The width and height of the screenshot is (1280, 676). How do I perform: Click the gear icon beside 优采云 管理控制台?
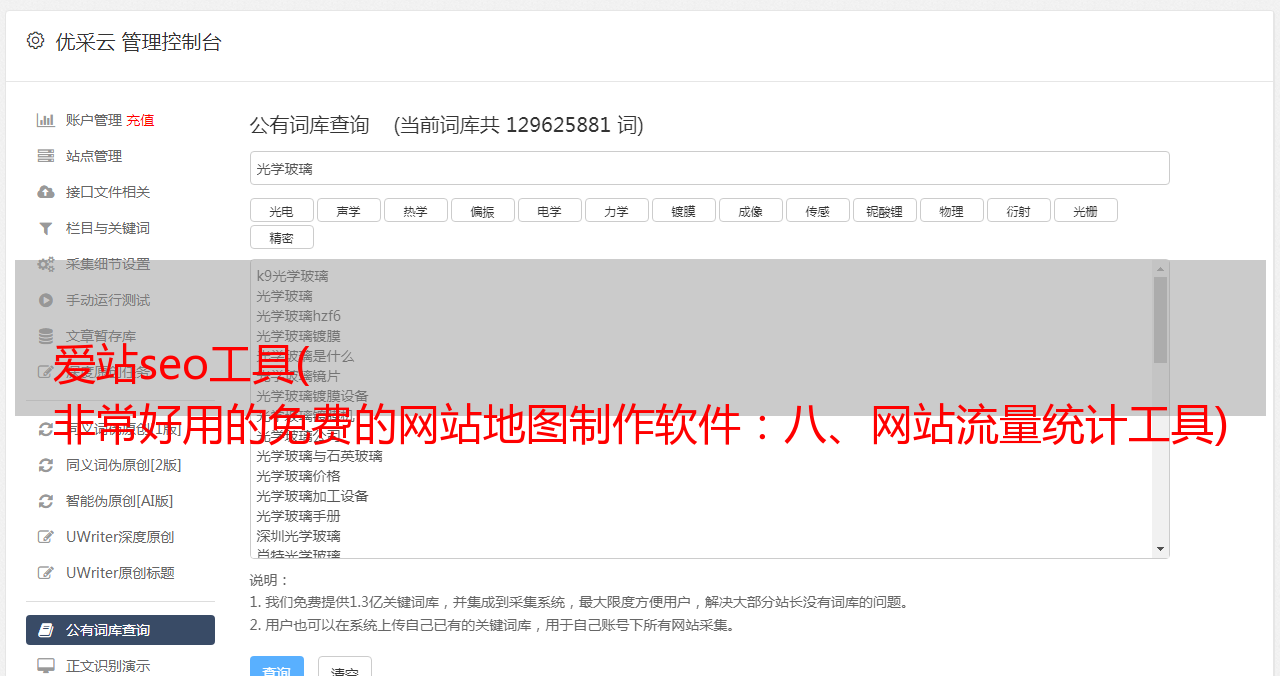[36, 41]
